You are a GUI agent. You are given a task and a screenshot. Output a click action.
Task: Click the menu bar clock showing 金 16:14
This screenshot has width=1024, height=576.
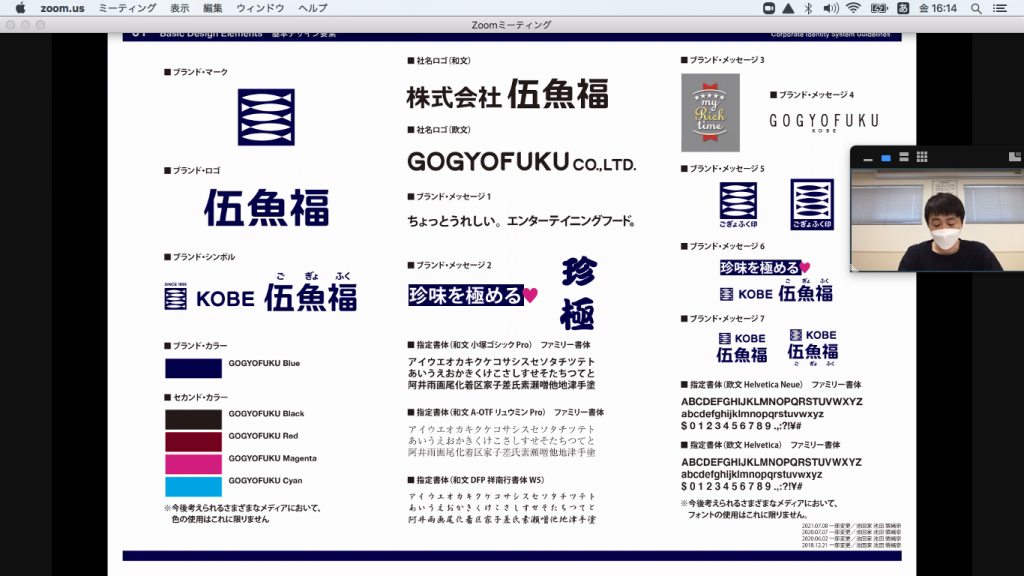938,8
